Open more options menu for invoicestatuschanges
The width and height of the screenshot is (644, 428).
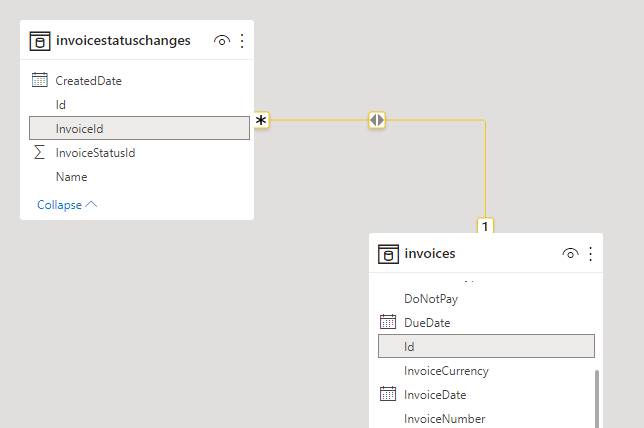pyautogui.click(x=241, y=41)
